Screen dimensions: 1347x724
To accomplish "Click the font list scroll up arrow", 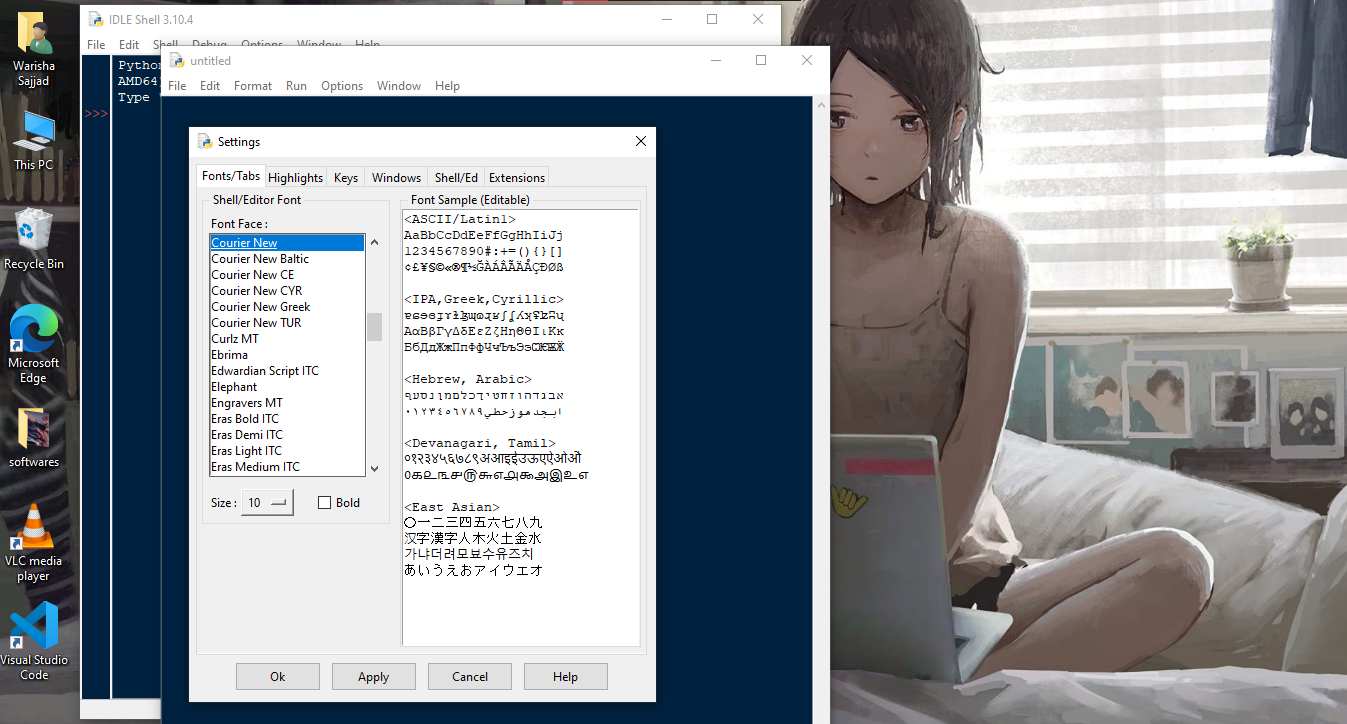I will coord(375,242).
